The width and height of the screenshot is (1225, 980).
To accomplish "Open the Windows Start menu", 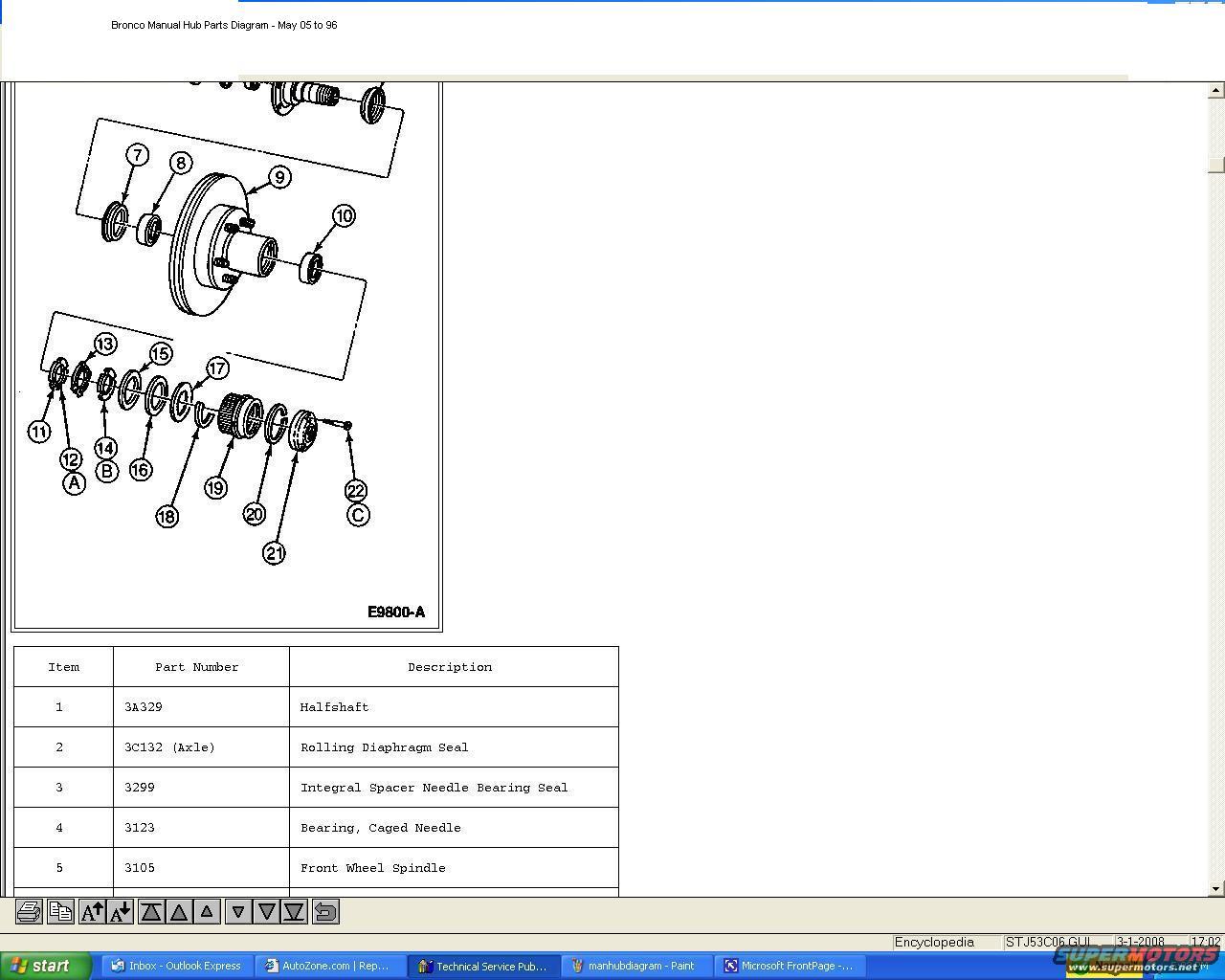I will [x=46, y=966].
